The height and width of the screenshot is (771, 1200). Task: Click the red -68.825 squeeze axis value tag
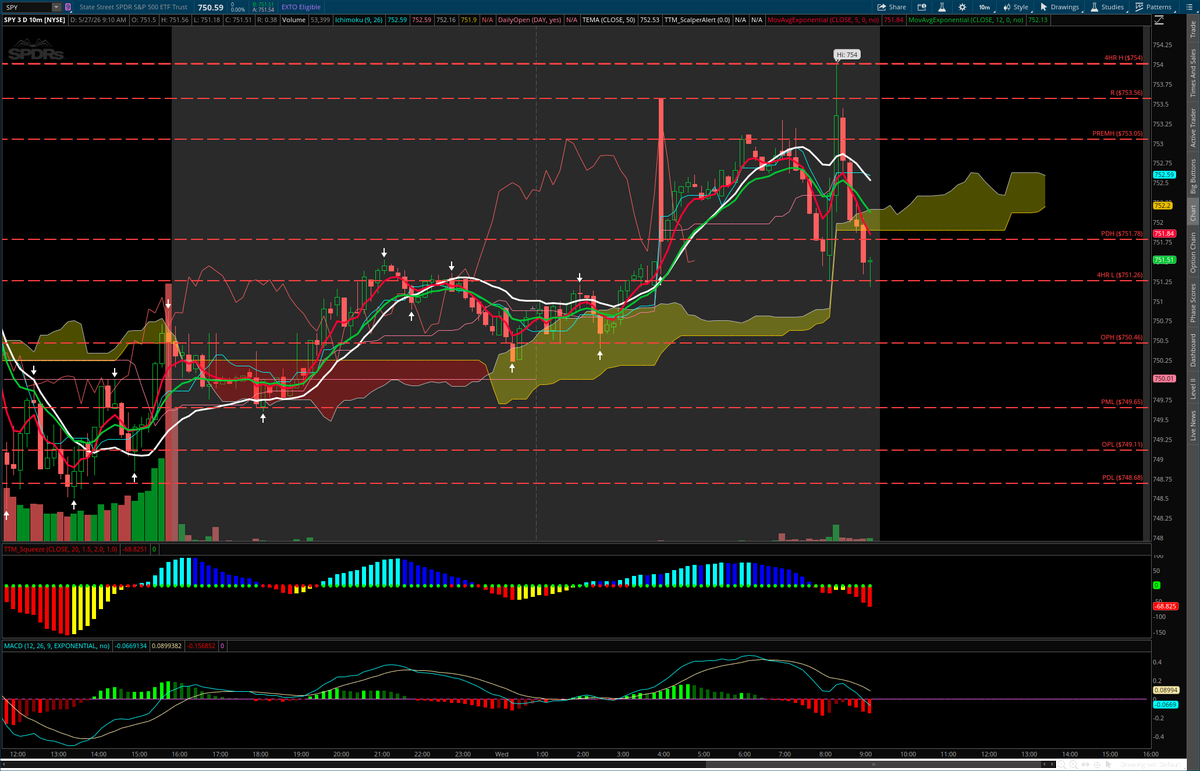click(1164, 606)
